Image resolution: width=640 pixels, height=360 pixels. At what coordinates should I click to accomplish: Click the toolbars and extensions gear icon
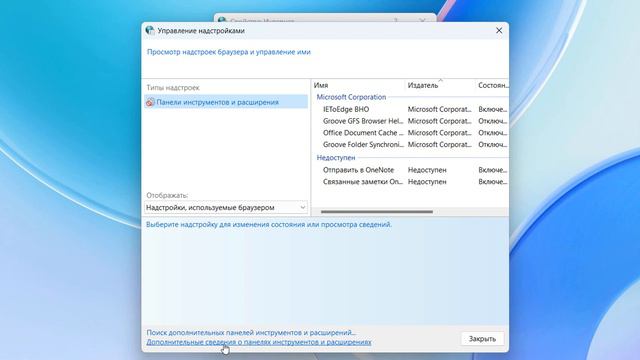click(150, 102)
